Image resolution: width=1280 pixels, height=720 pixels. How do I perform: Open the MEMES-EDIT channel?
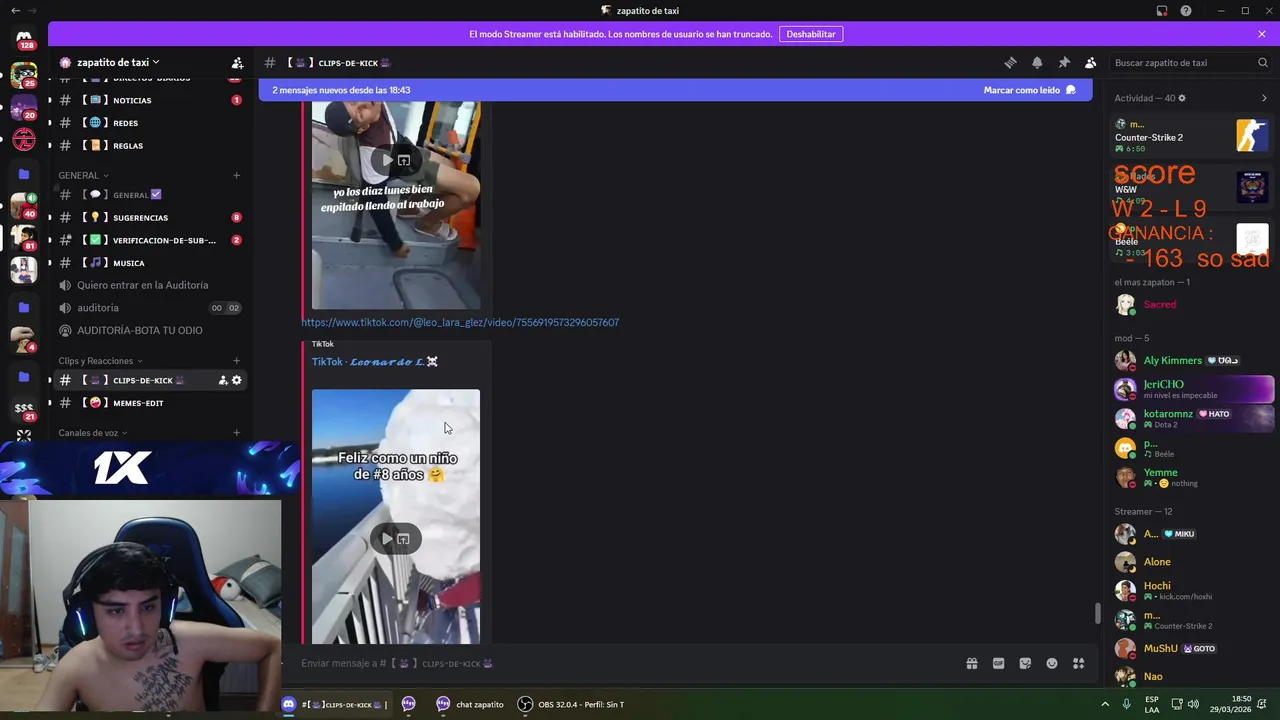tap(149, 403)
